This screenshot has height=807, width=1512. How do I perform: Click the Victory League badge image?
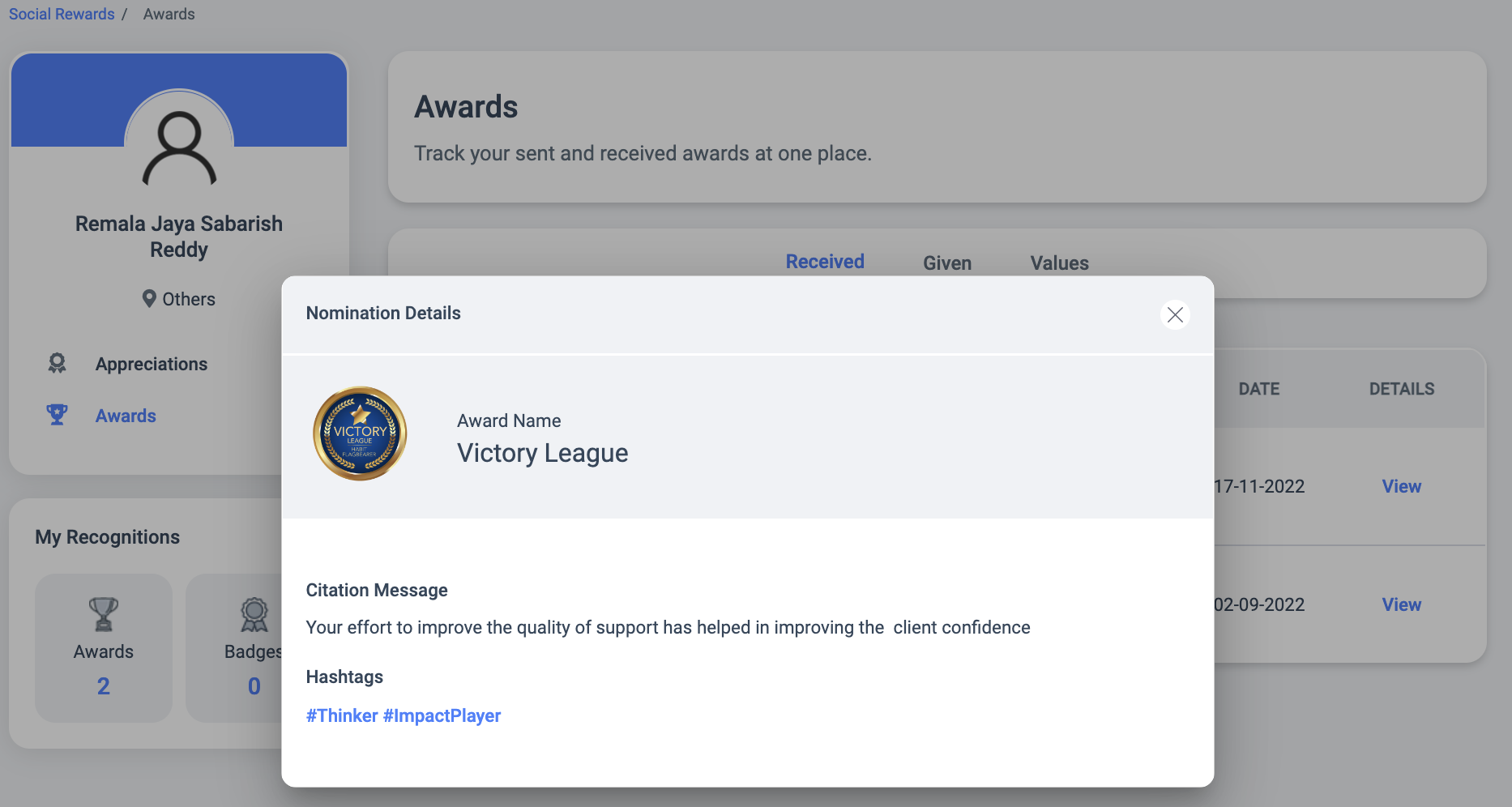point(360,433)
